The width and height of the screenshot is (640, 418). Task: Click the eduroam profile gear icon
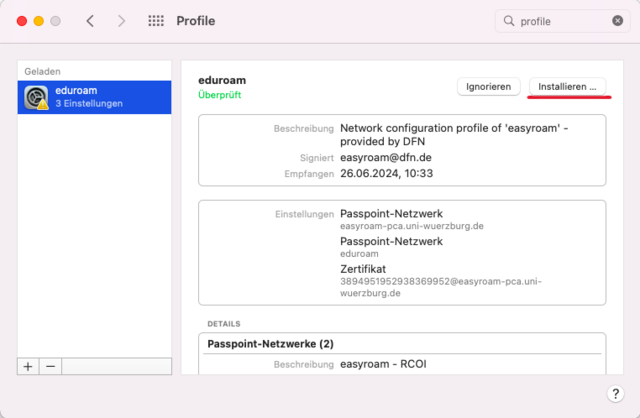38,96
